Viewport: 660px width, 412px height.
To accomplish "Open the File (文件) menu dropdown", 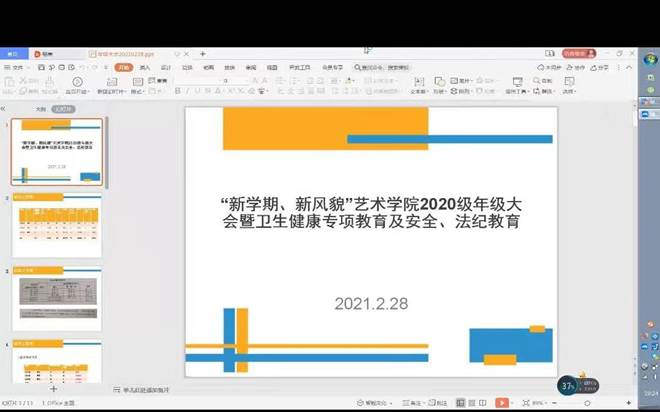I will tap(17, 67).
